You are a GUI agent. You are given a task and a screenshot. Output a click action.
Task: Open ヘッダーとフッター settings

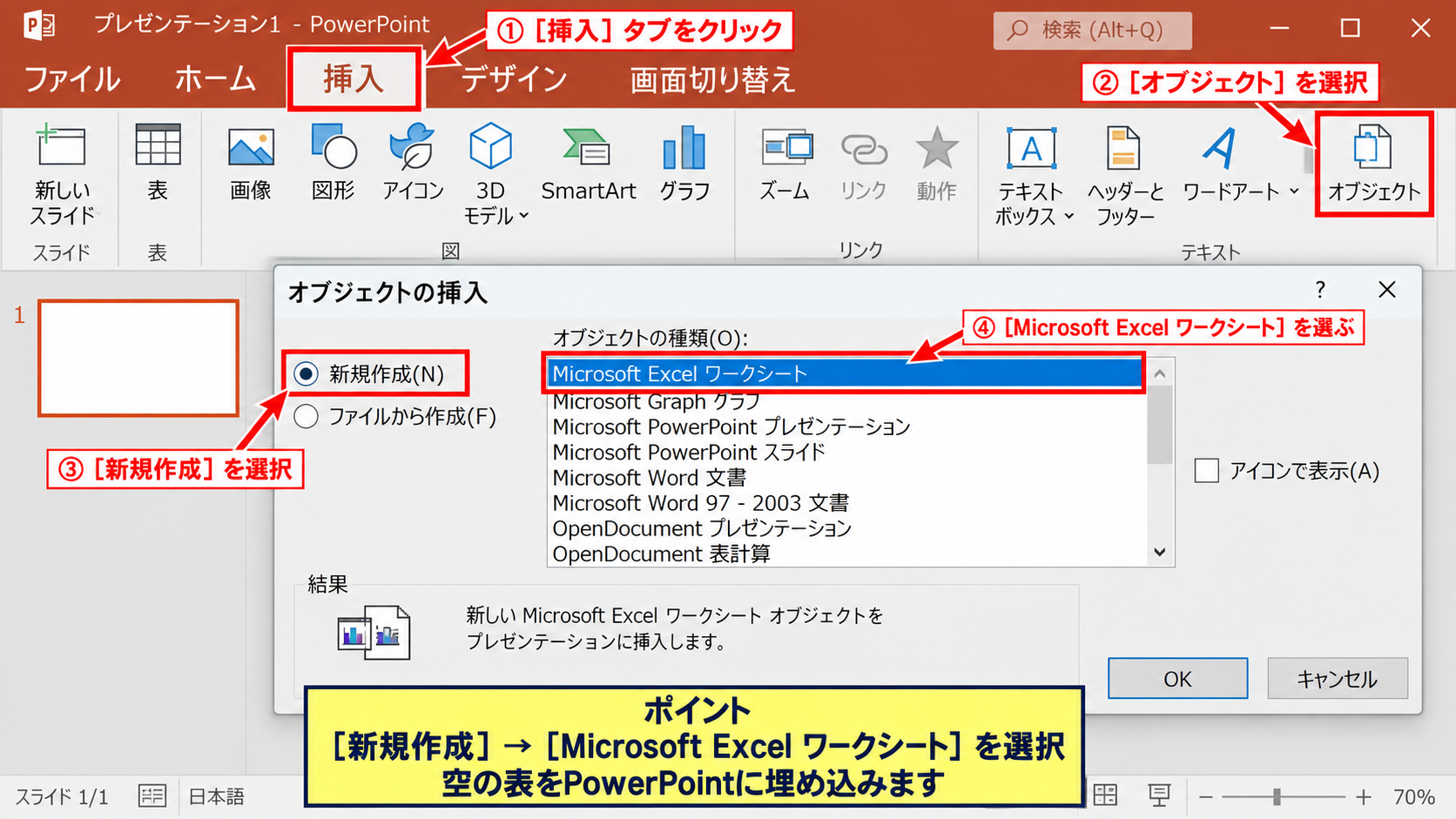coord(1125,177)
